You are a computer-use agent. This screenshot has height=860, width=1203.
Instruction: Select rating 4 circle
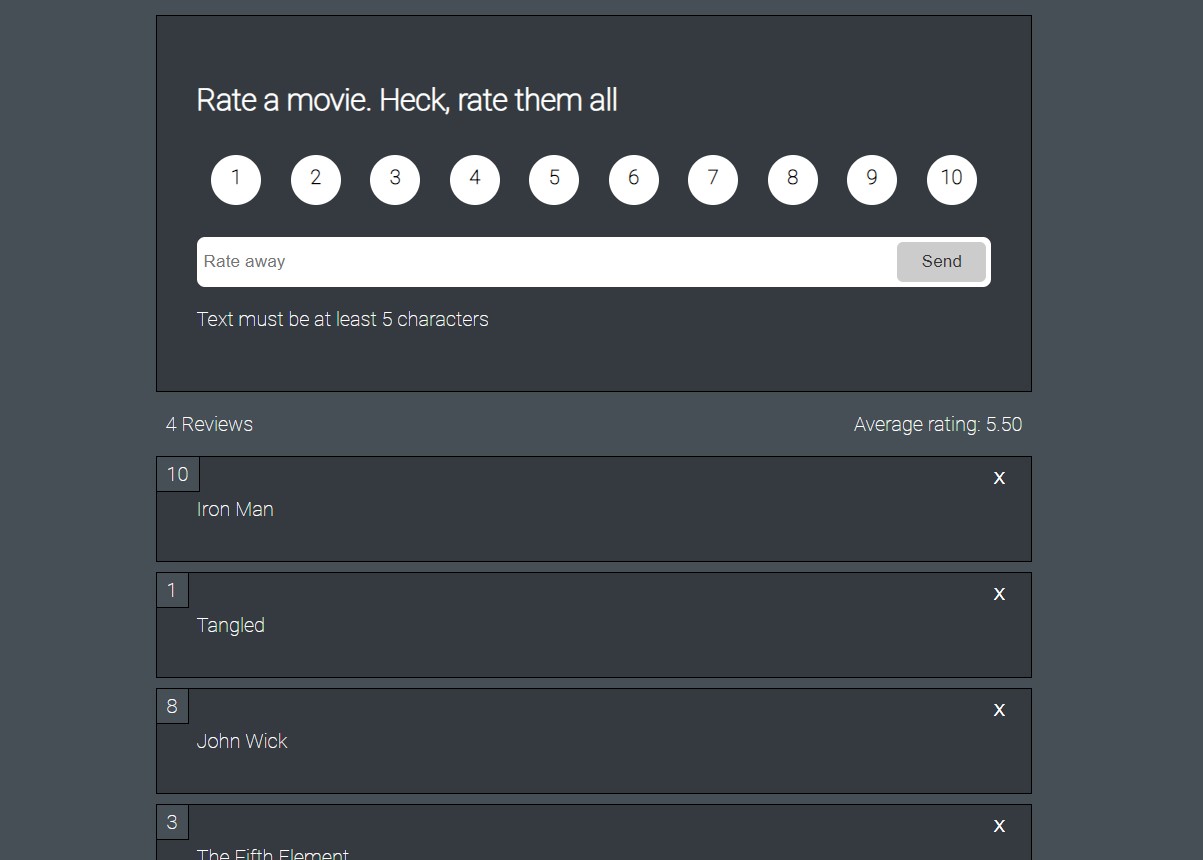[475, 180]
